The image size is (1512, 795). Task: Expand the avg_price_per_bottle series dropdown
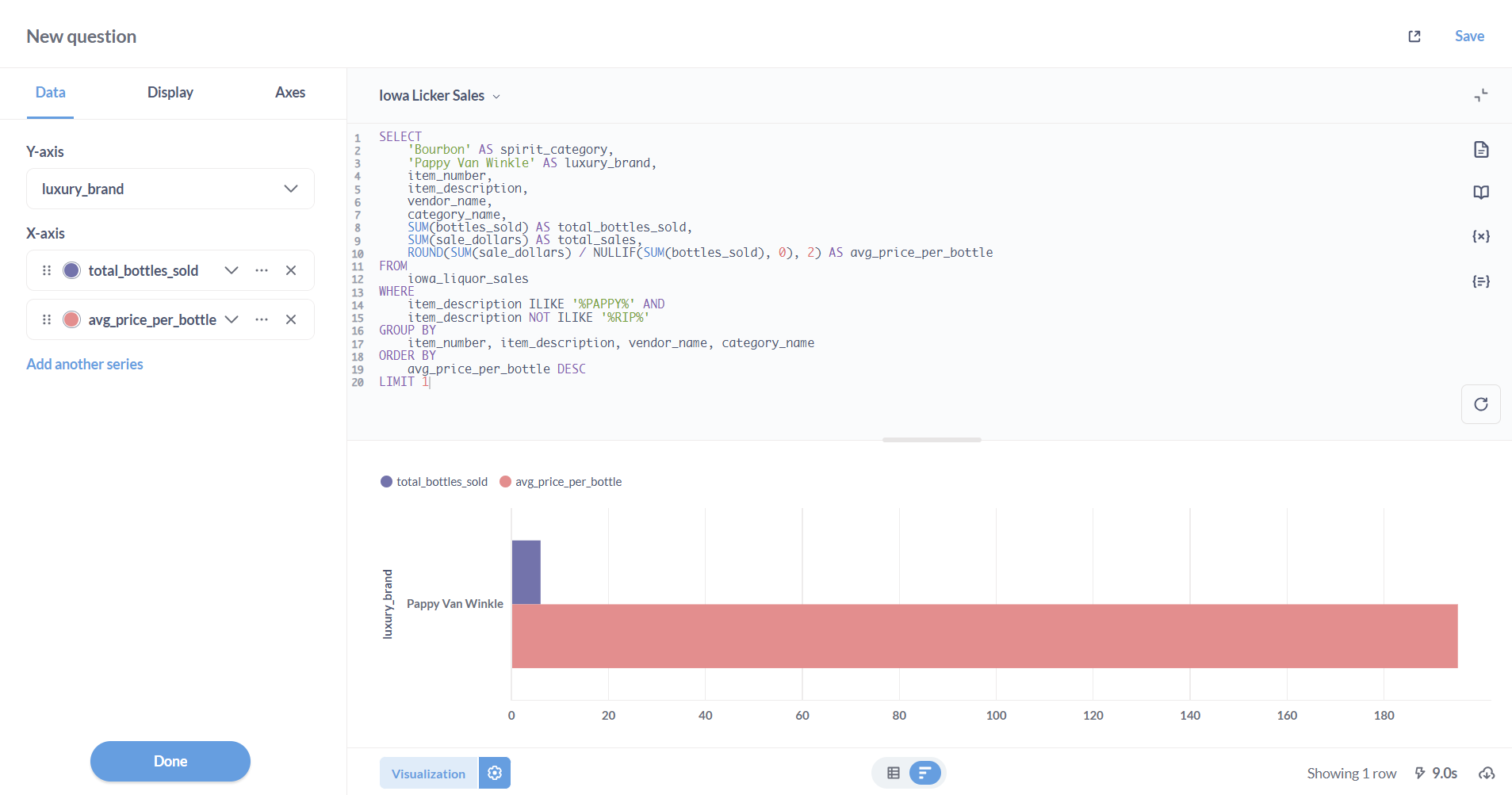pos(232,319)
